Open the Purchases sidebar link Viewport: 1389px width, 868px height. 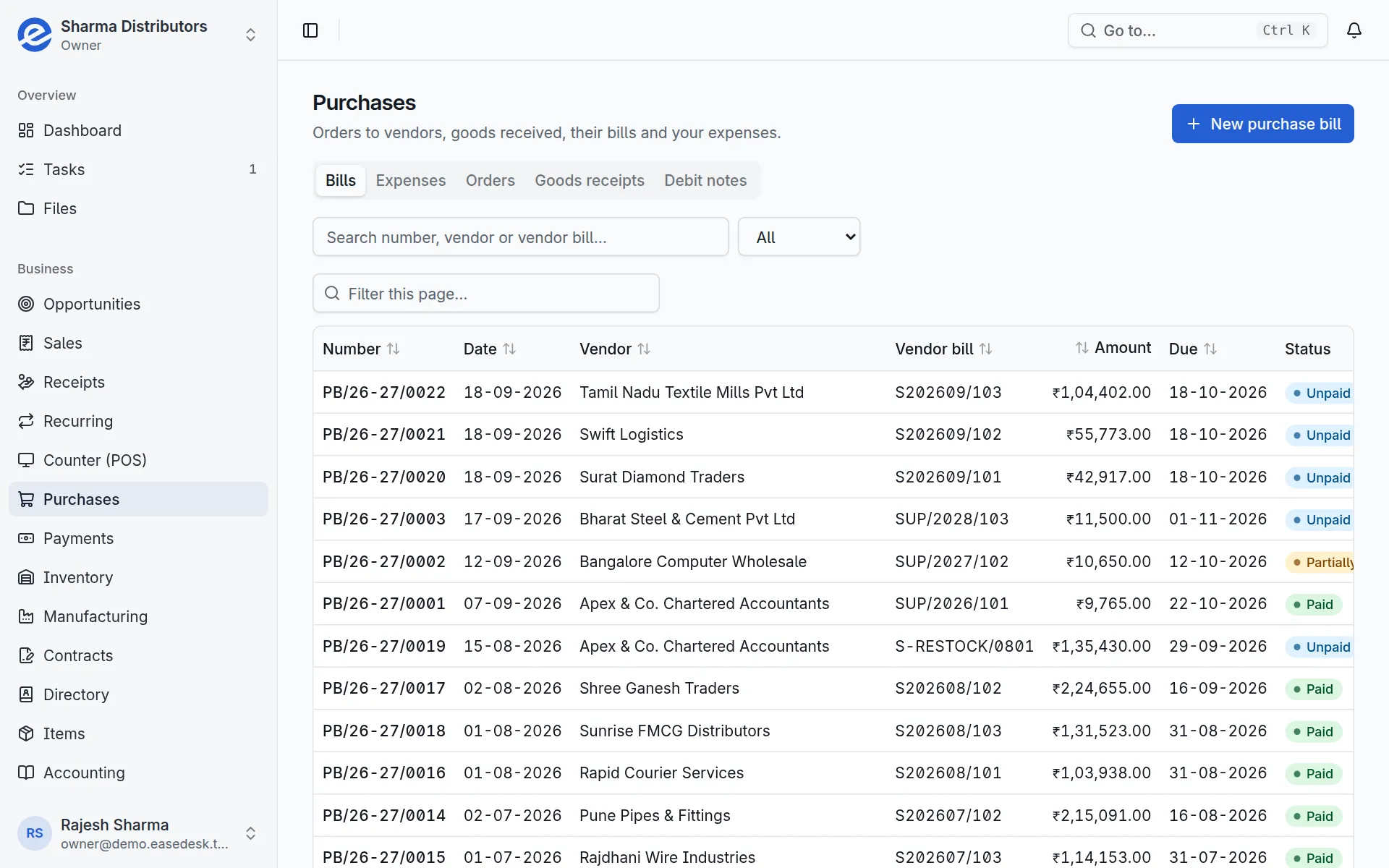(x=138, y=499)
